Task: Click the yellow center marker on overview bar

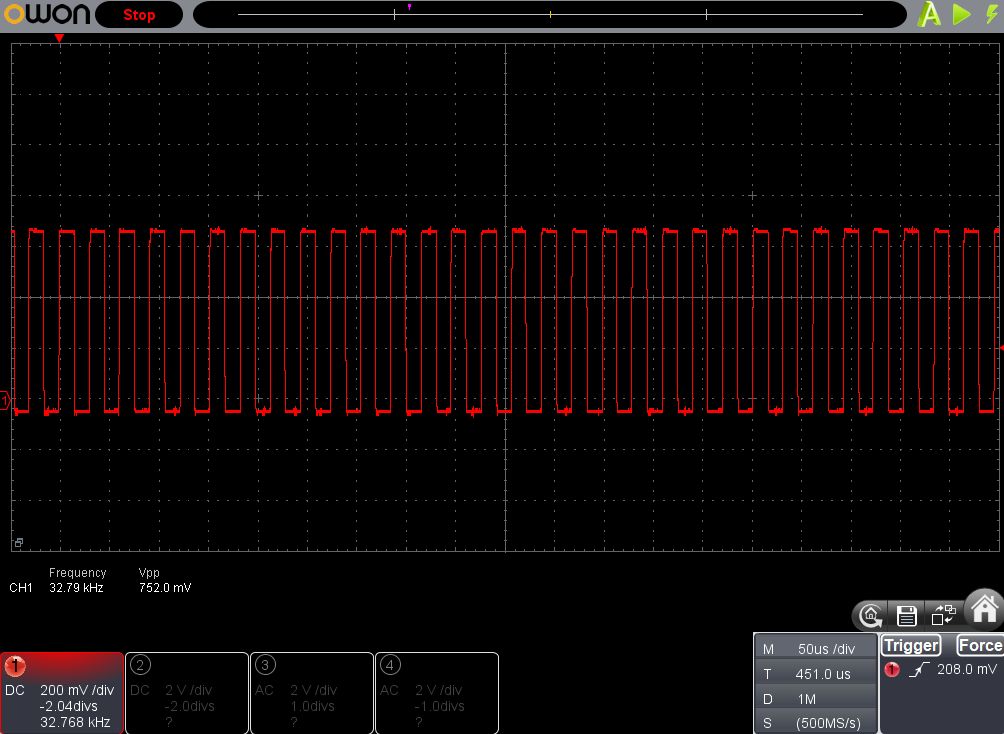Action: point(550,13)
